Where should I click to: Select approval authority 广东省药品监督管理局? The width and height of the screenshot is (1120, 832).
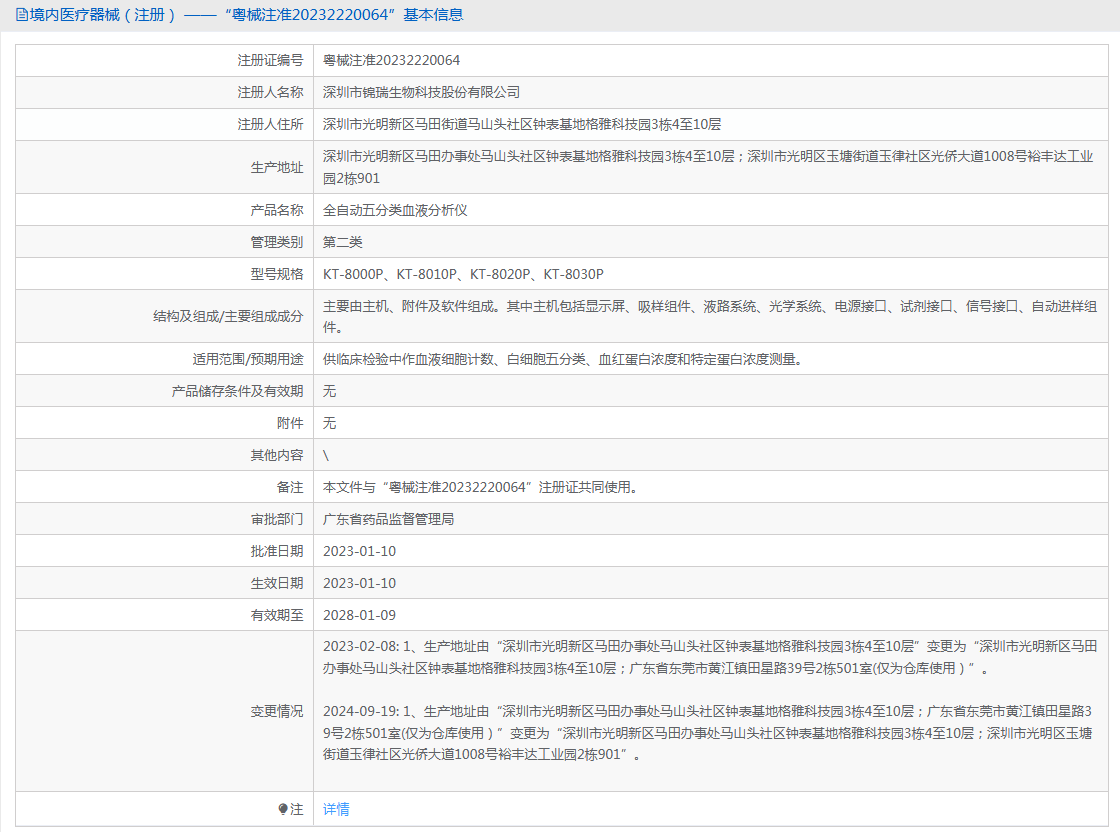click(389, 519)
